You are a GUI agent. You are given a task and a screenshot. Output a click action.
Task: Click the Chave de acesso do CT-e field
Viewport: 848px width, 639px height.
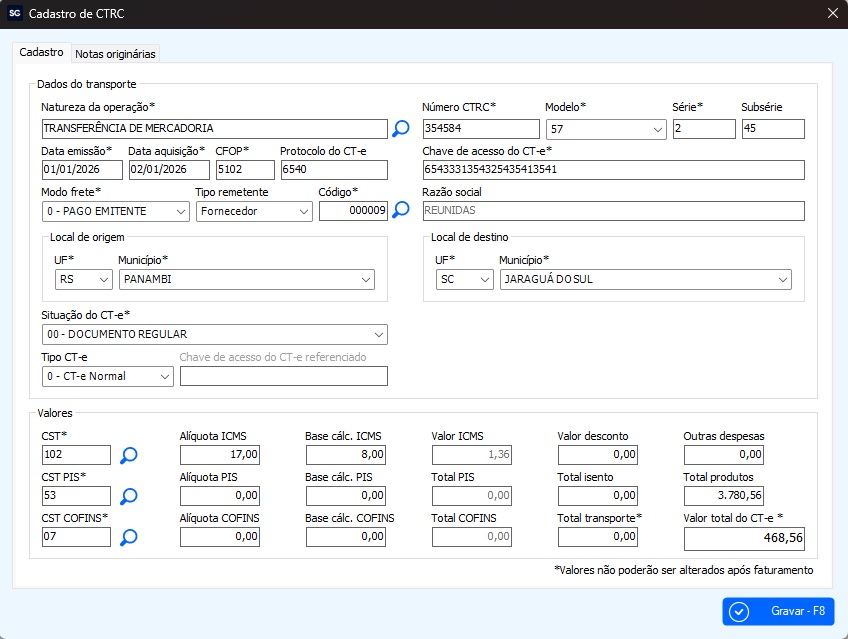613,170
